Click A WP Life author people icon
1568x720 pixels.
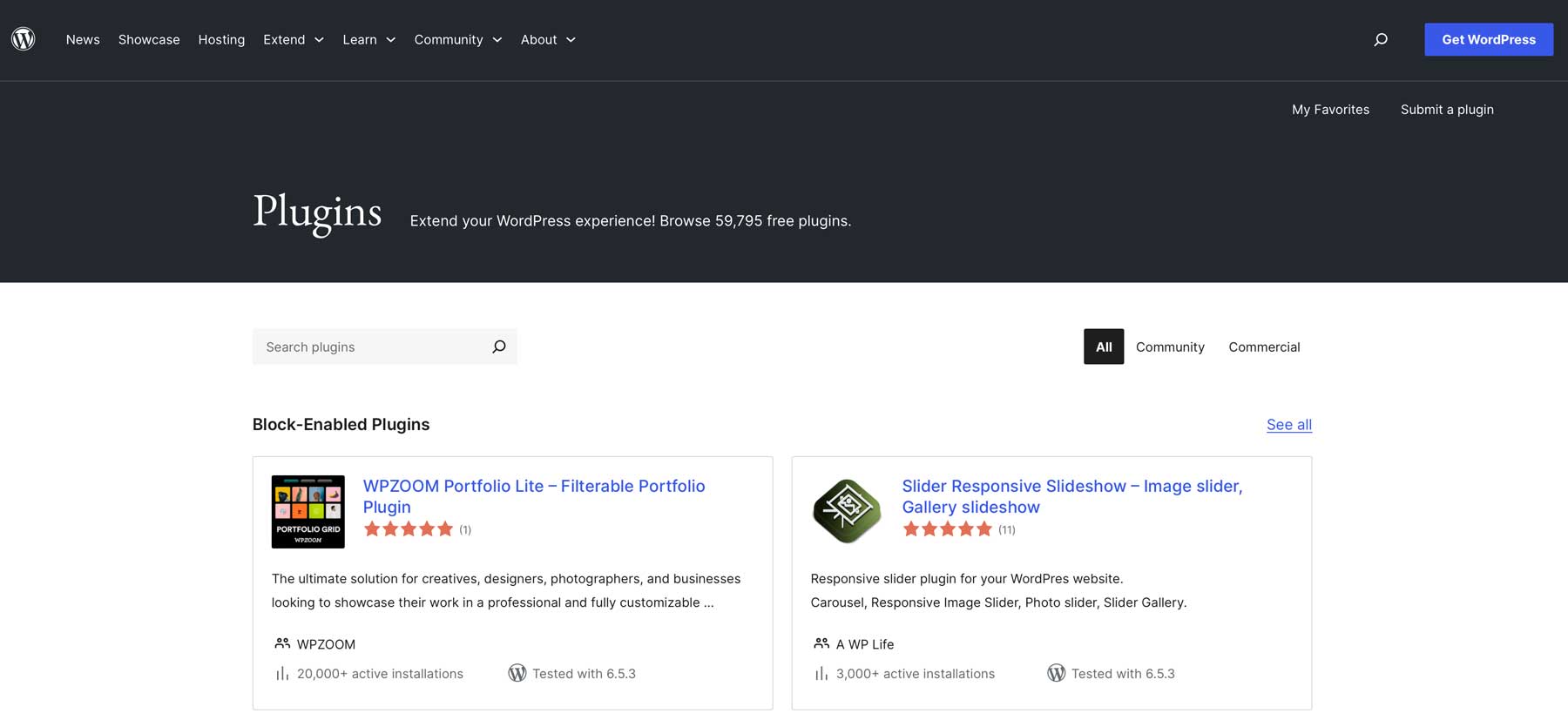click(x=821, y=643)
